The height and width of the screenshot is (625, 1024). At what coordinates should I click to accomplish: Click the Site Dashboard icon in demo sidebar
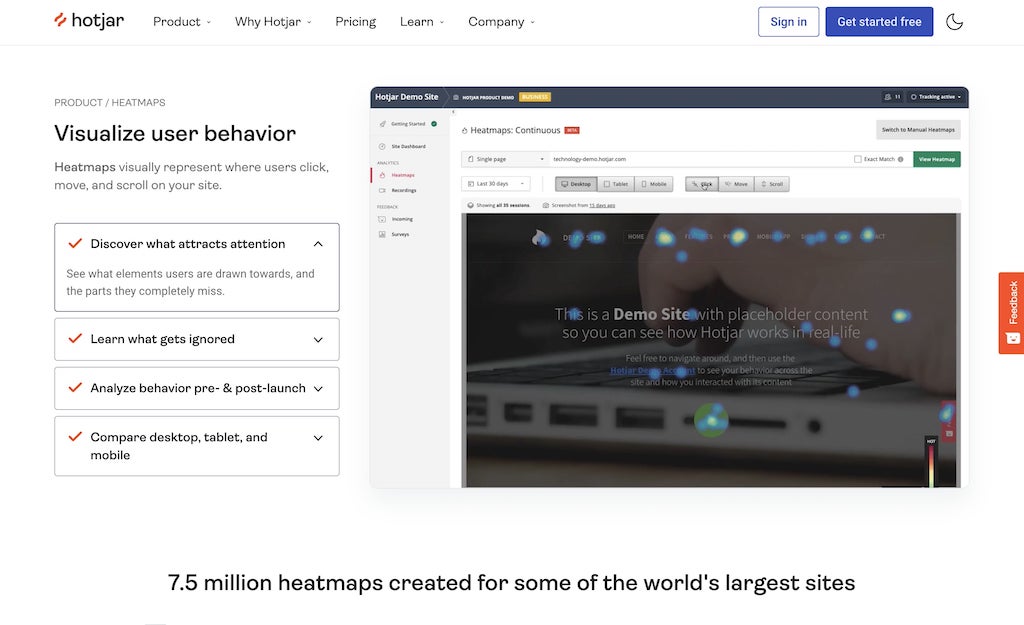(x=382, y=146)
